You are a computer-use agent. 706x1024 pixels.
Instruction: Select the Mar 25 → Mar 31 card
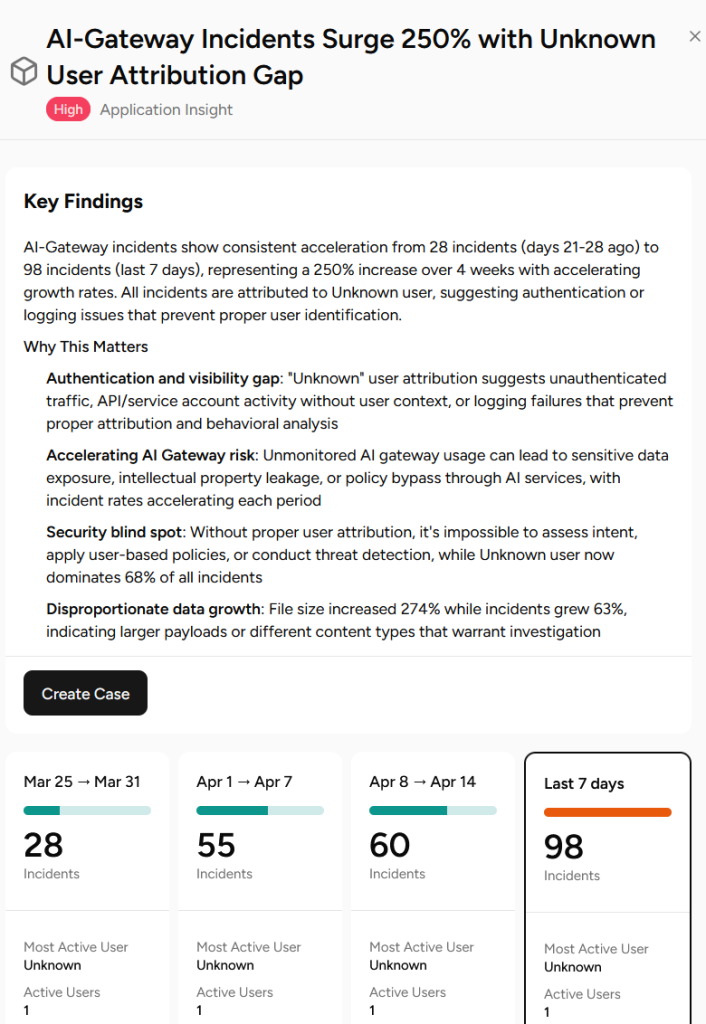88,888
